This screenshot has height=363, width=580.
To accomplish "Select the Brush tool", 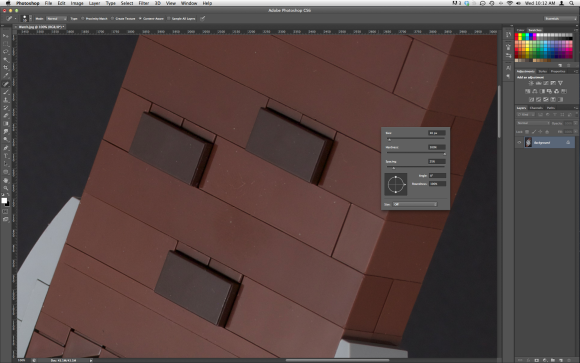I will 6,92.
